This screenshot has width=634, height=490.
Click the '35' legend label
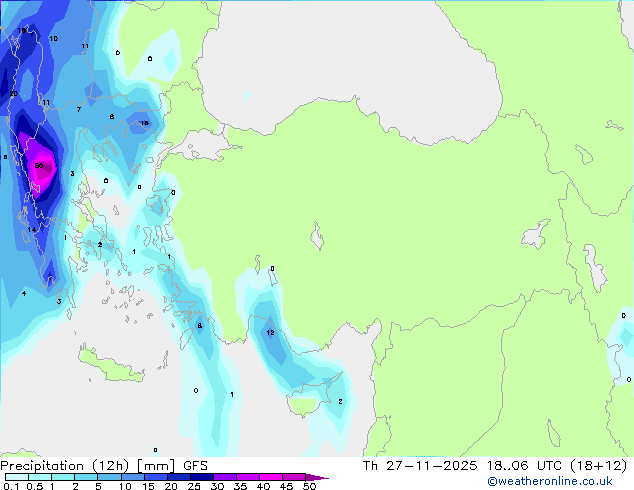pyautogui.click(x=240, y=486)
